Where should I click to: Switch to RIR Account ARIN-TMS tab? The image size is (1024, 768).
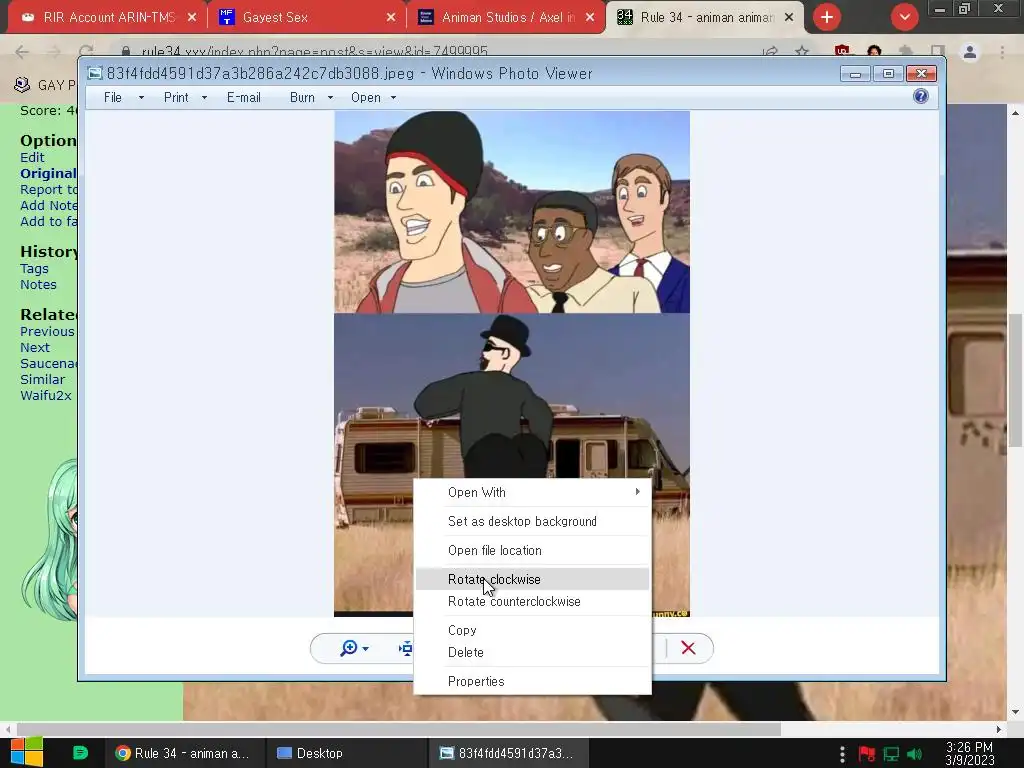(109, 18)
